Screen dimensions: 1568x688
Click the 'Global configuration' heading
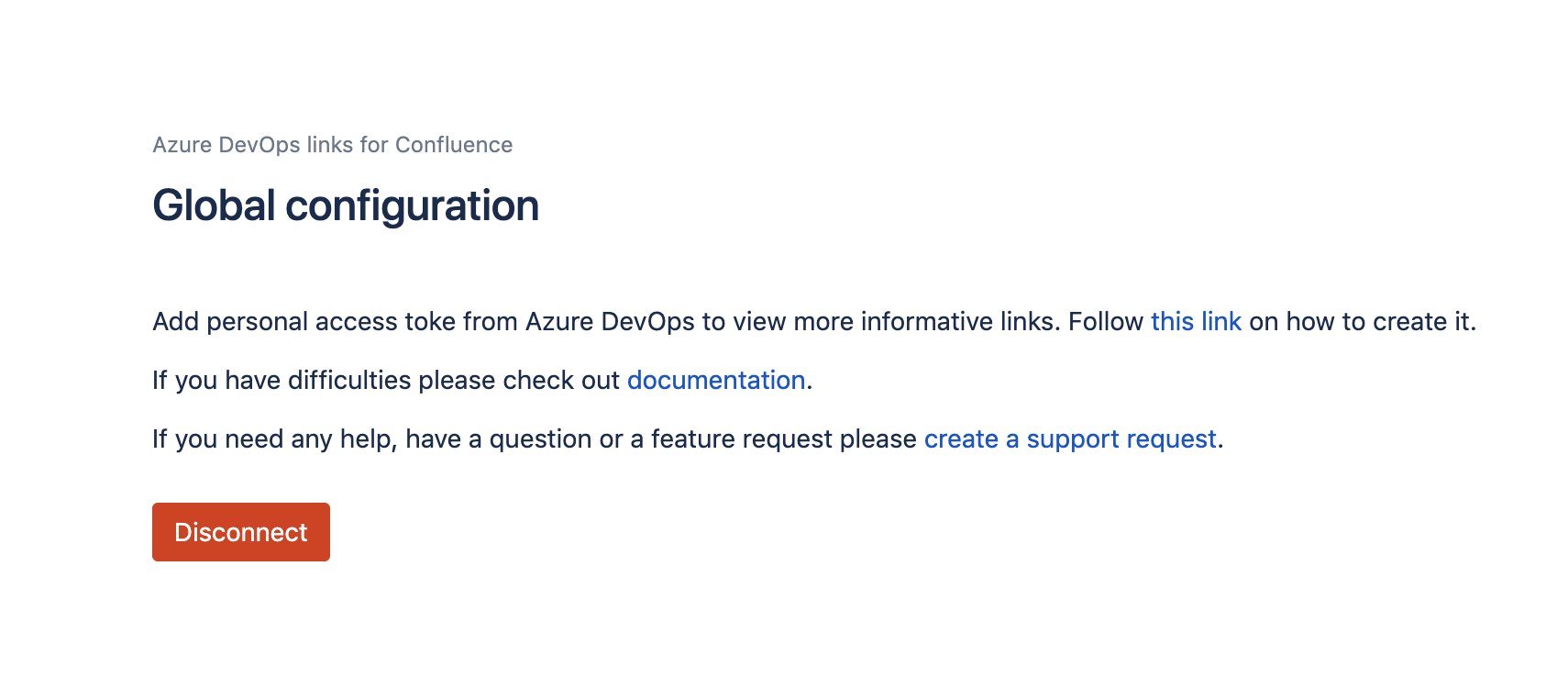[345, 205]
